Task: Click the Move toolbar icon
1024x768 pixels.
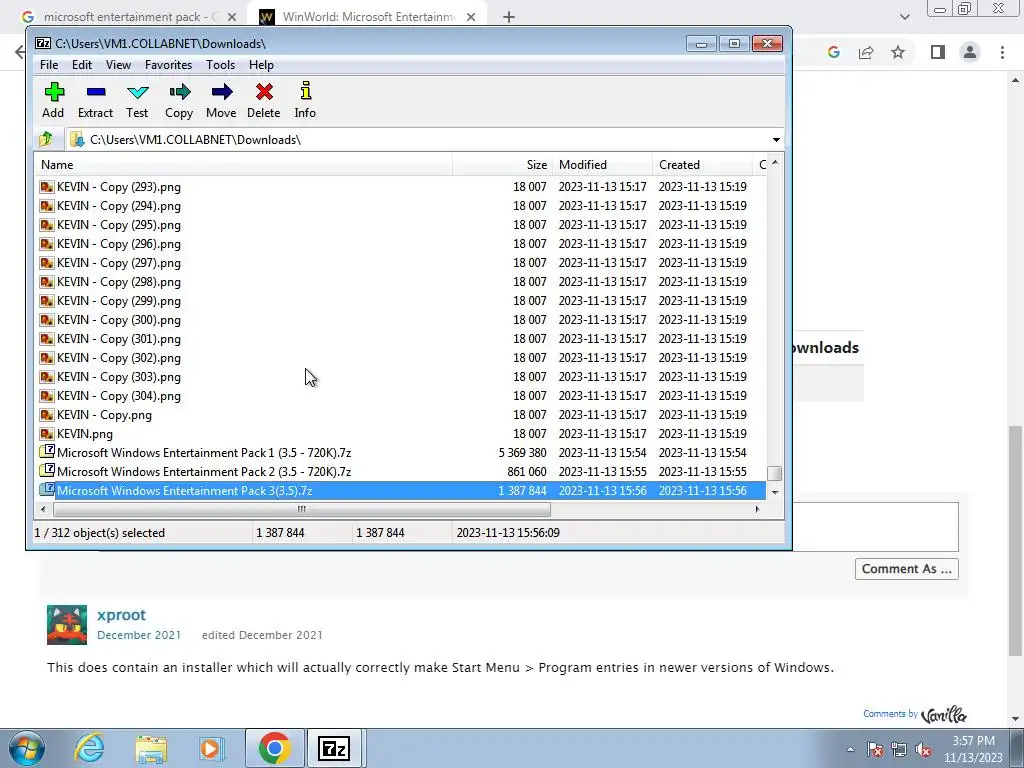Action: click(221, 100)
